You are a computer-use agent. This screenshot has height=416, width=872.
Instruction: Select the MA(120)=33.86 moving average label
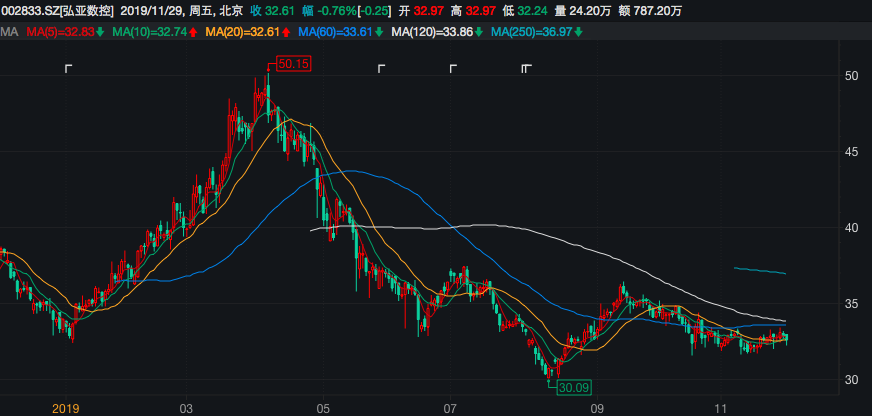(x=432, y=32)
